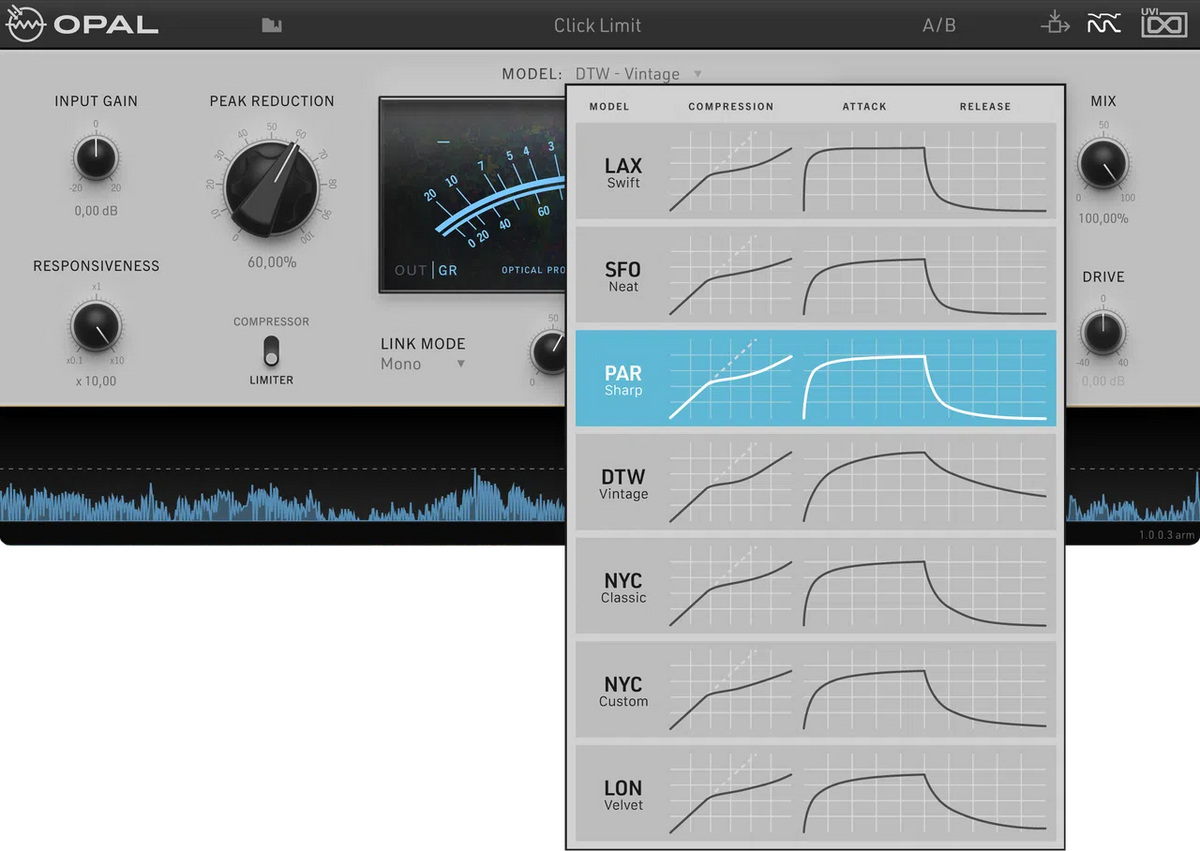Choose the NYC Classic model
The width and height of the screenshot is (1200, 851).
tap(623, 587)
